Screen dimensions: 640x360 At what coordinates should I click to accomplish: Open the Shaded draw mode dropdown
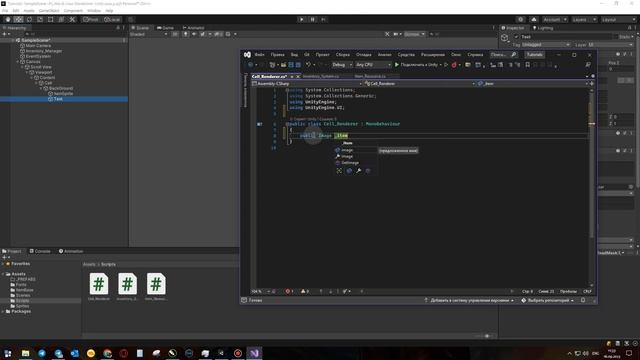149,34
